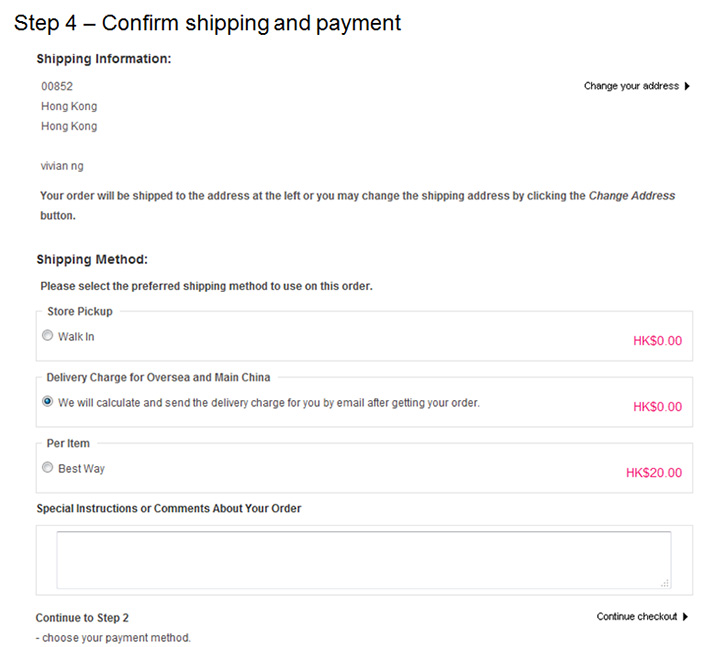Image resolution: width=715 pixels, height=647 pixels.
Task: Click the comments box resize grip
Action: pos(665,583)
